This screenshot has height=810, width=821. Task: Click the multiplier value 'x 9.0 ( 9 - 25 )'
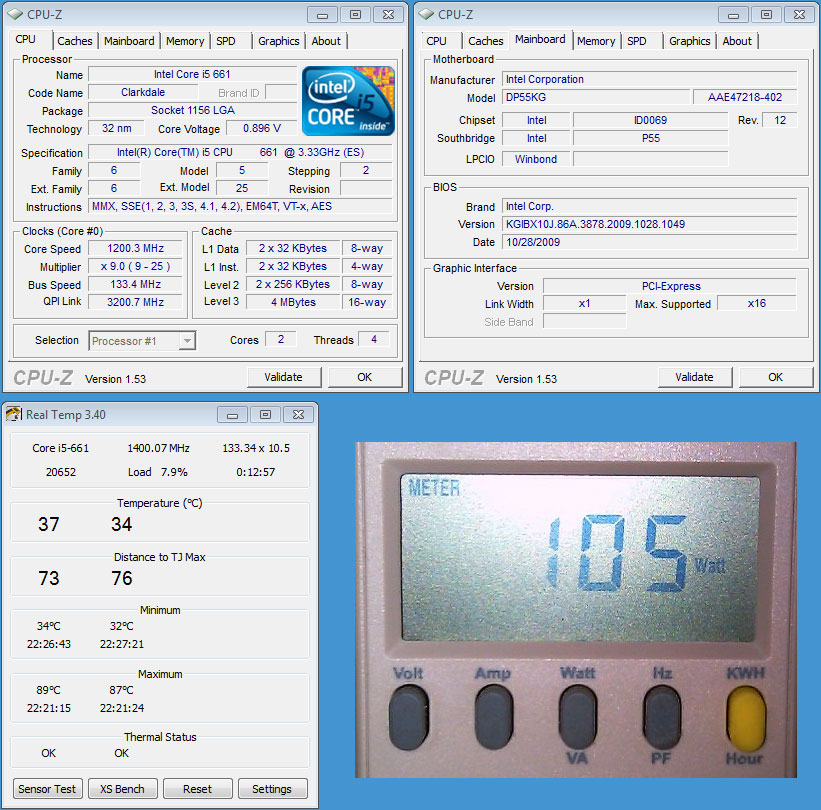136,266
